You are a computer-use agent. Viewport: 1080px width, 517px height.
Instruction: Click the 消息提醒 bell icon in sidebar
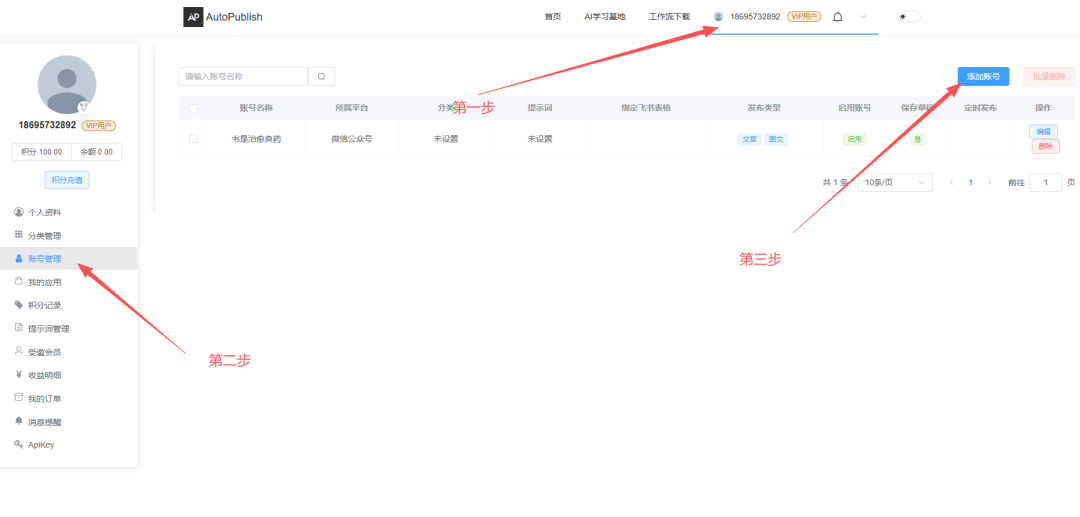click(x=19, y=421)
